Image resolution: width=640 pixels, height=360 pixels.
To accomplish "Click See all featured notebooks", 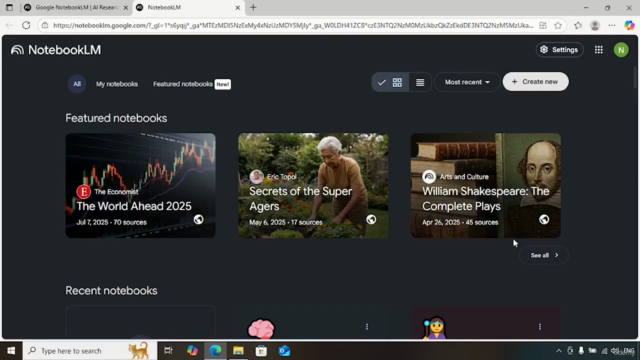I will coord(543,255).
